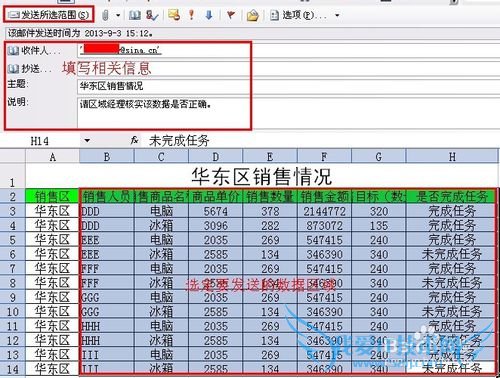Click header cell 销售金额
Image resolution: width=500 pixels, height=378 pixels.
(324, 196)
